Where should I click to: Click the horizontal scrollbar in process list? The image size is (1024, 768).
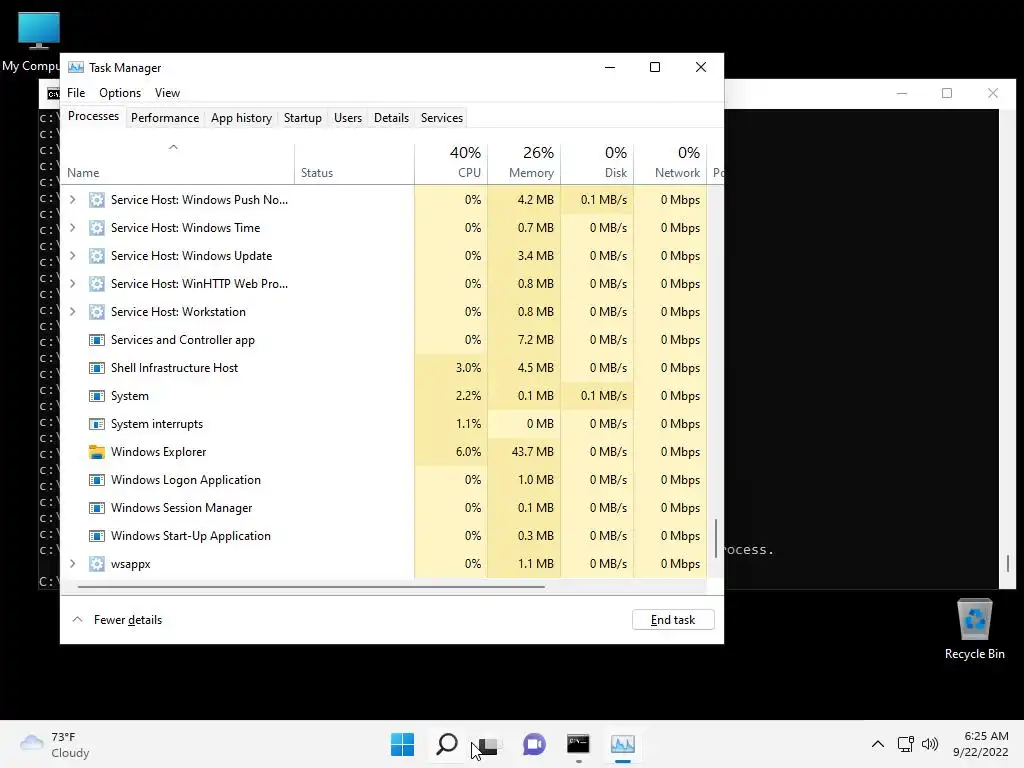pyautogui.click(x=311, y=586)
